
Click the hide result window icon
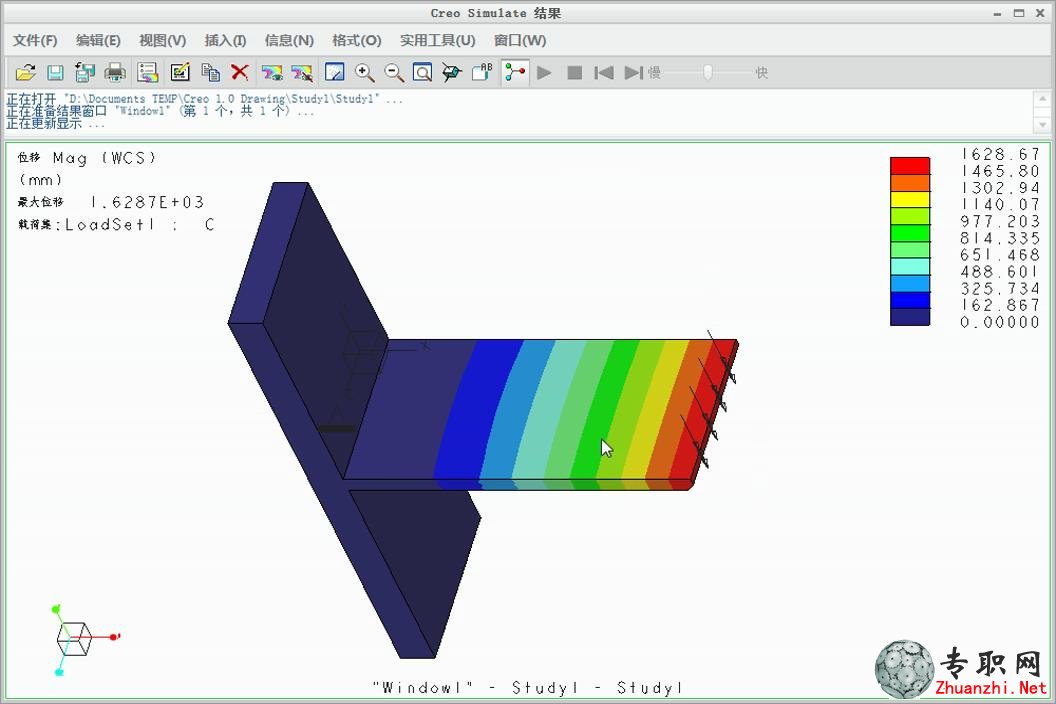[302, 72]
